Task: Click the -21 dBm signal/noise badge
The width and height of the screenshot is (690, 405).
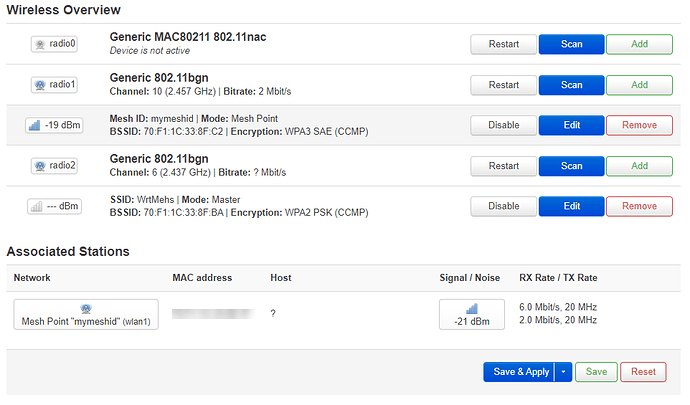Action: pyautogui.click(x=471, y=314)
